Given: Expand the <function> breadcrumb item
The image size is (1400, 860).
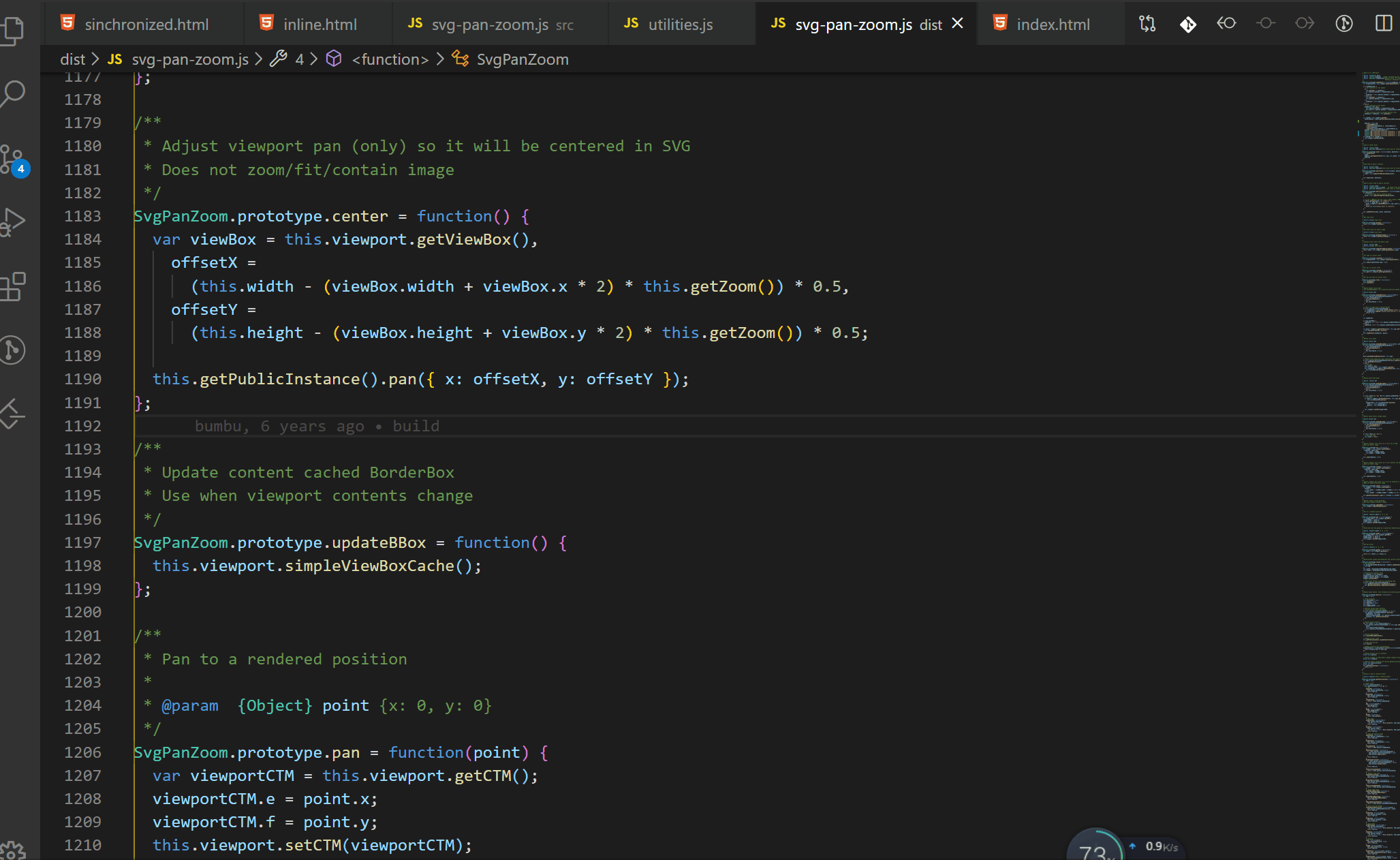Looking at the screenshot, I should click(390, 59).
